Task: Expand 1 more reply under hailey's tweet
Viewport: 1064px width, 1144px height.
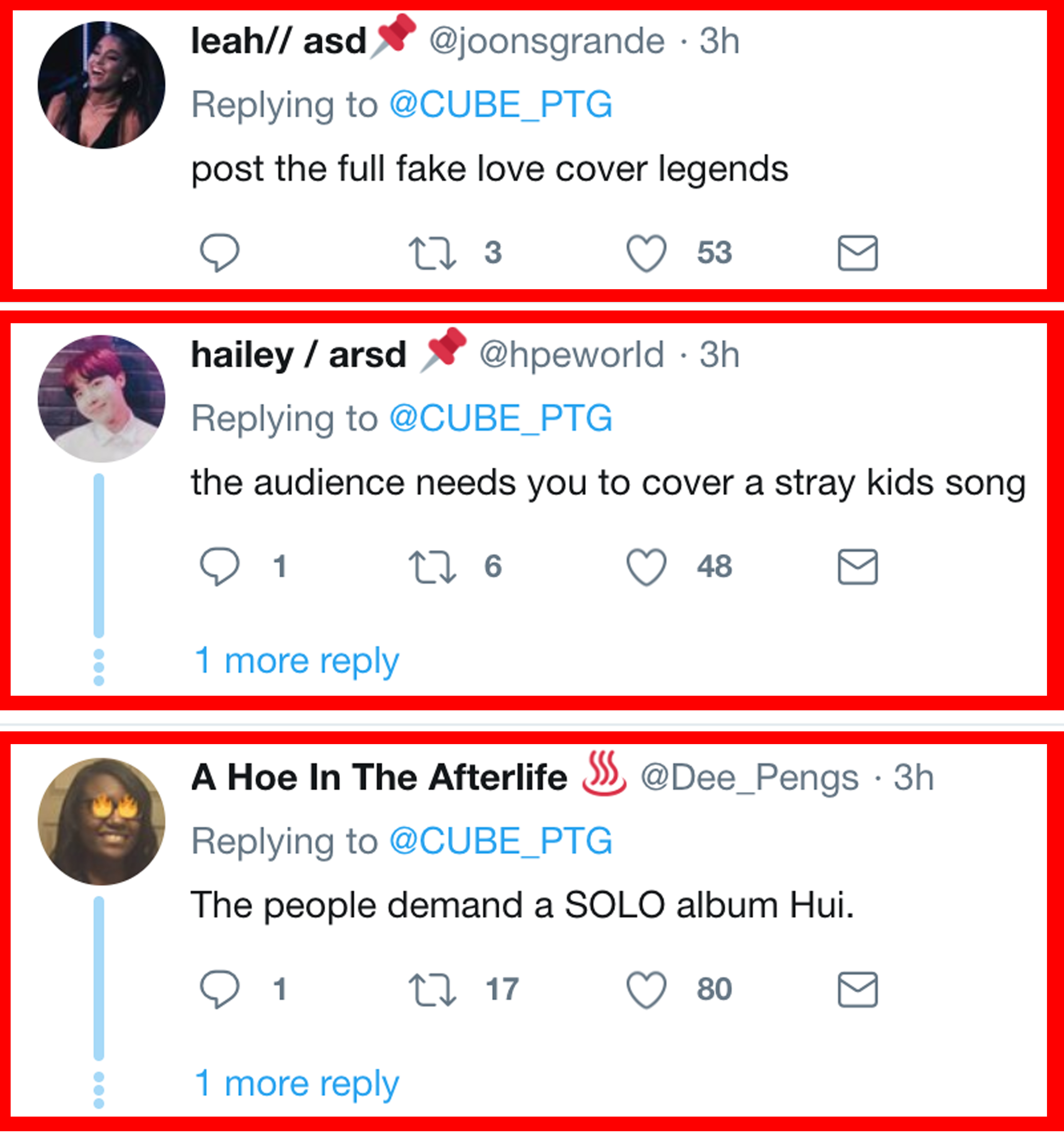Action: [x=297, y=661]
